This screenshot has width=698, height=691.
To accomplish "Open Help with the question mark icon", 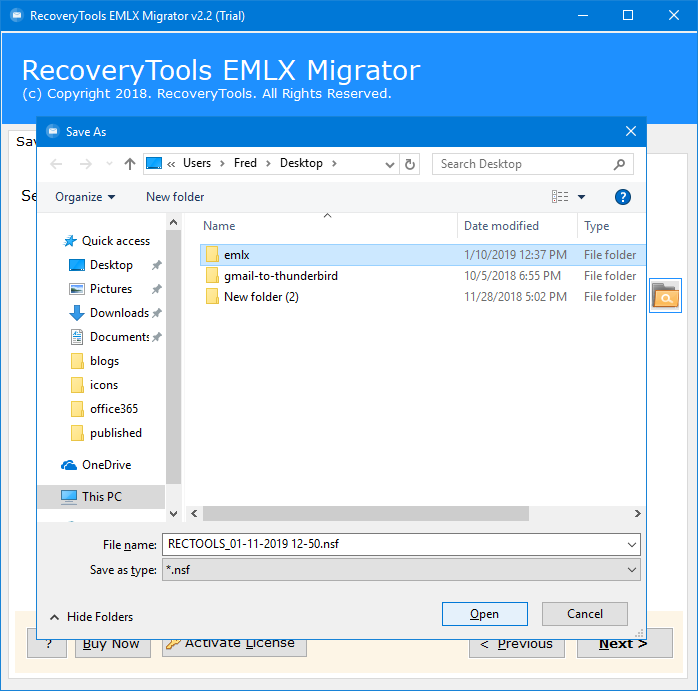I will pyautogui.click(x=622, y=197).
